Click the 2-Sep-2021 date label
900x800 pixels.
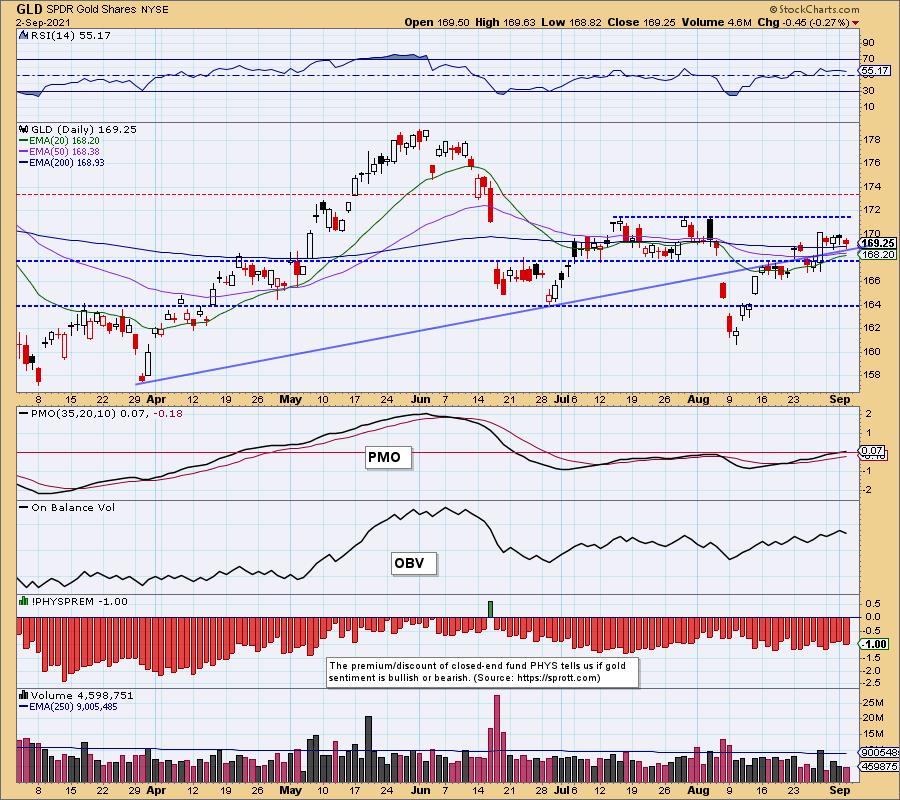[43, 23]
